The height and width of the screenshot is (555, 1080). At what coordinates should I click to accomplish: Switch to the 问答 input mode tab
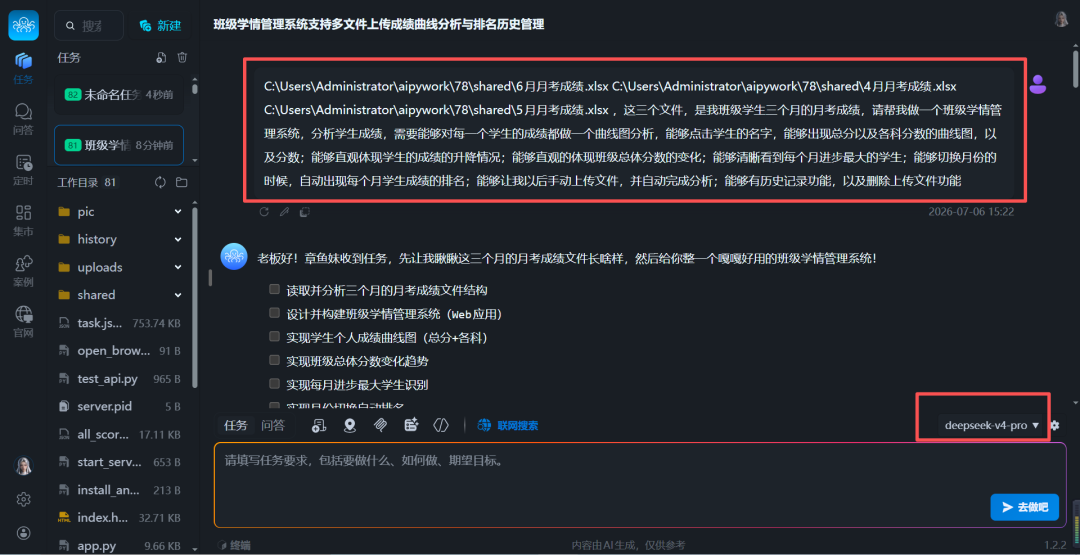point(273,426)
